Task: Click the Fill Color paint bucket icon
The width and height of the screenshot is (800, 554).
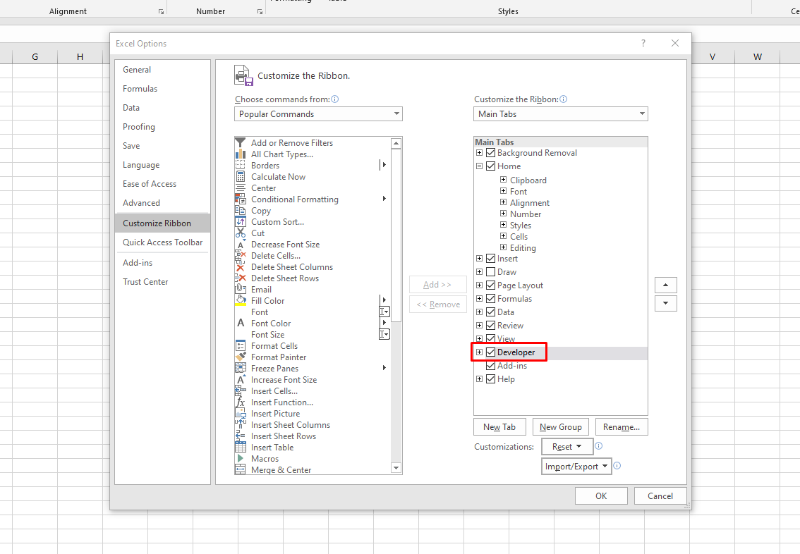Action: pyautogui.click(x=240, y=300)
